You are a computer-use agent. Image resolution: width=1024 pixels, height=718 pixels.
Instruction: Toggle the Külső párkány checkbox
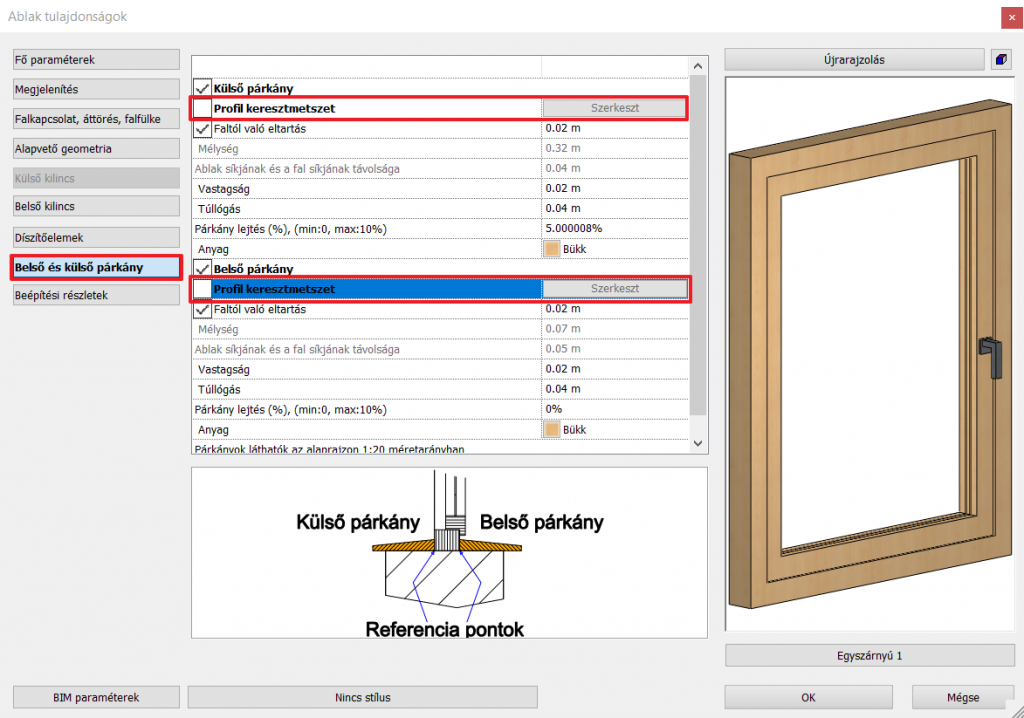(202, 88)
